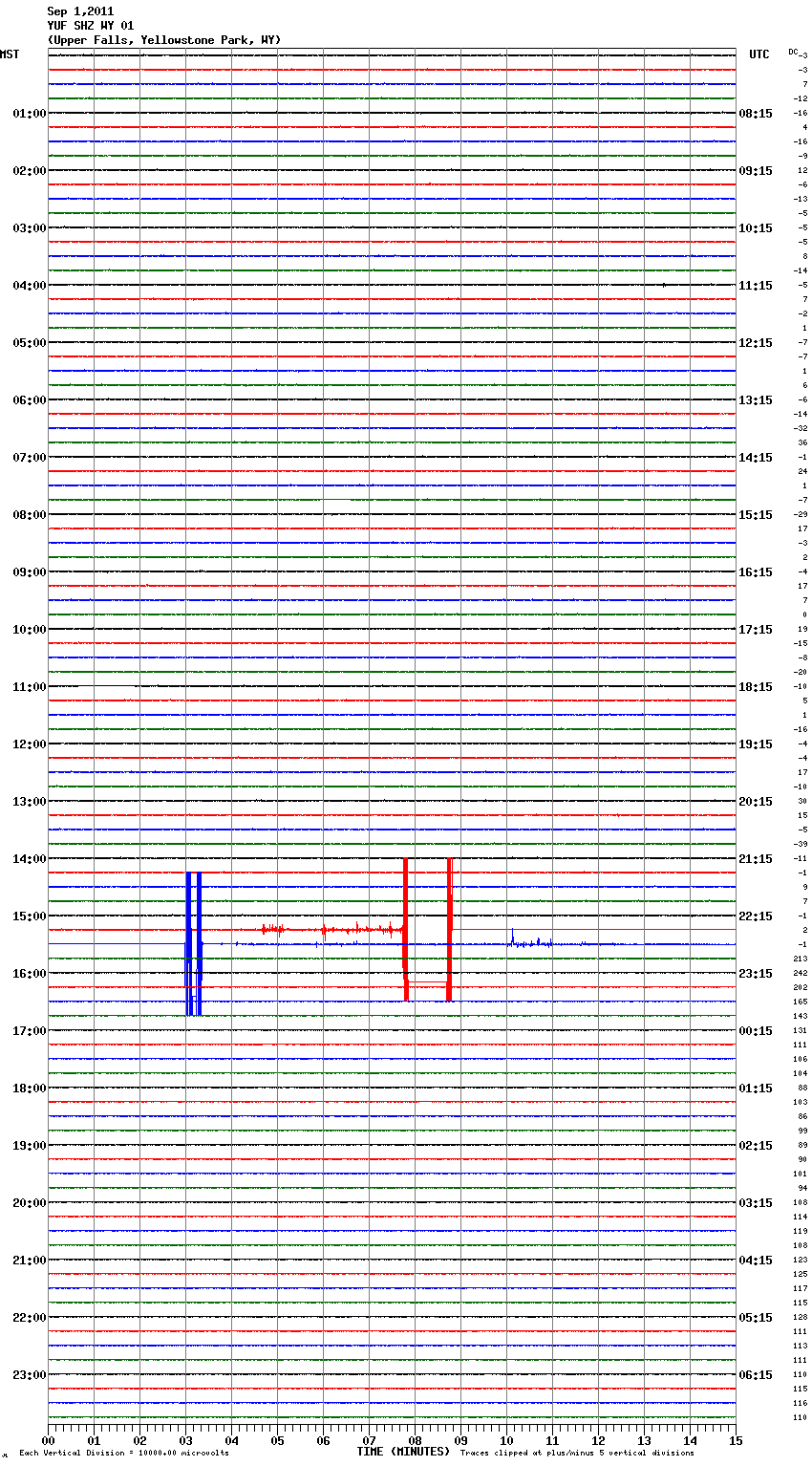Select the 21:00 MST time label

30,1260
